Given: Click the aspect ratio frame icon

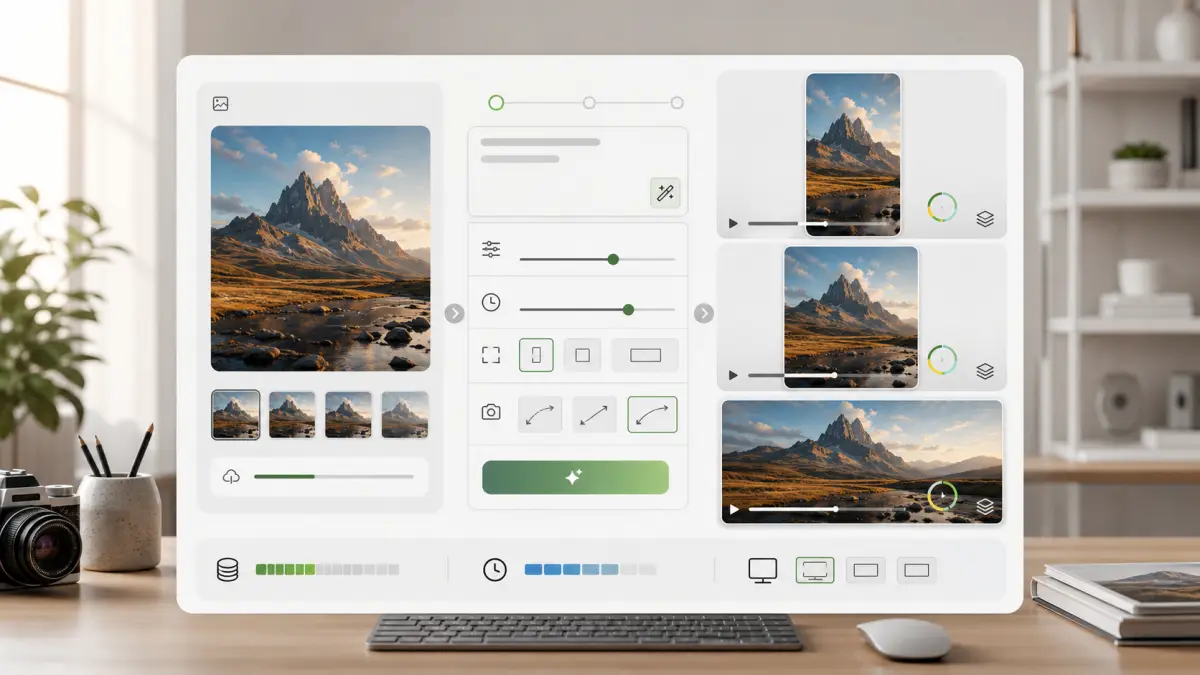Looking at the screenshot, I should (x=491, y=355).
